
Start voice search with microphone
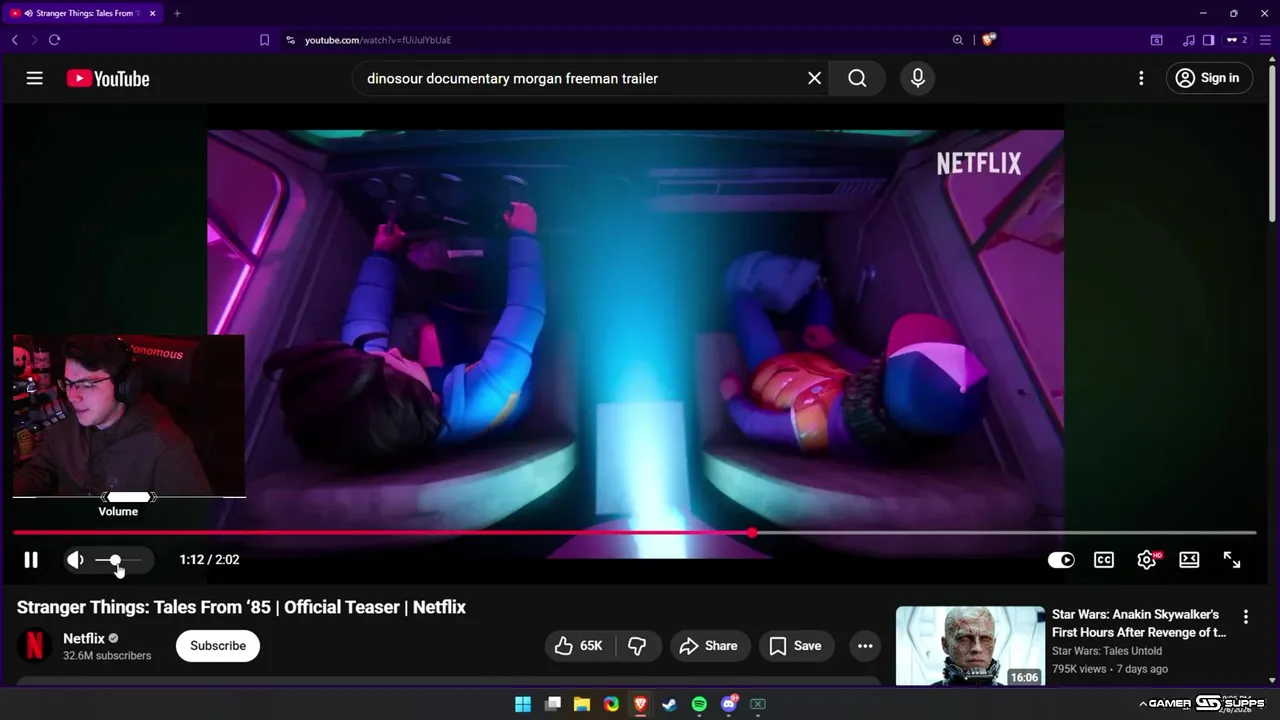point(918,78)
